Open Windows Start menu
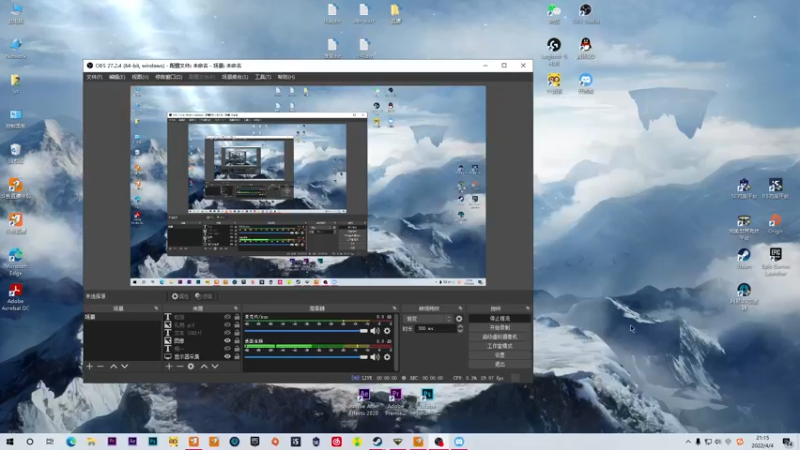Image resolution: width=800 pixels, height=450 pixels. (x=10, y=441)
